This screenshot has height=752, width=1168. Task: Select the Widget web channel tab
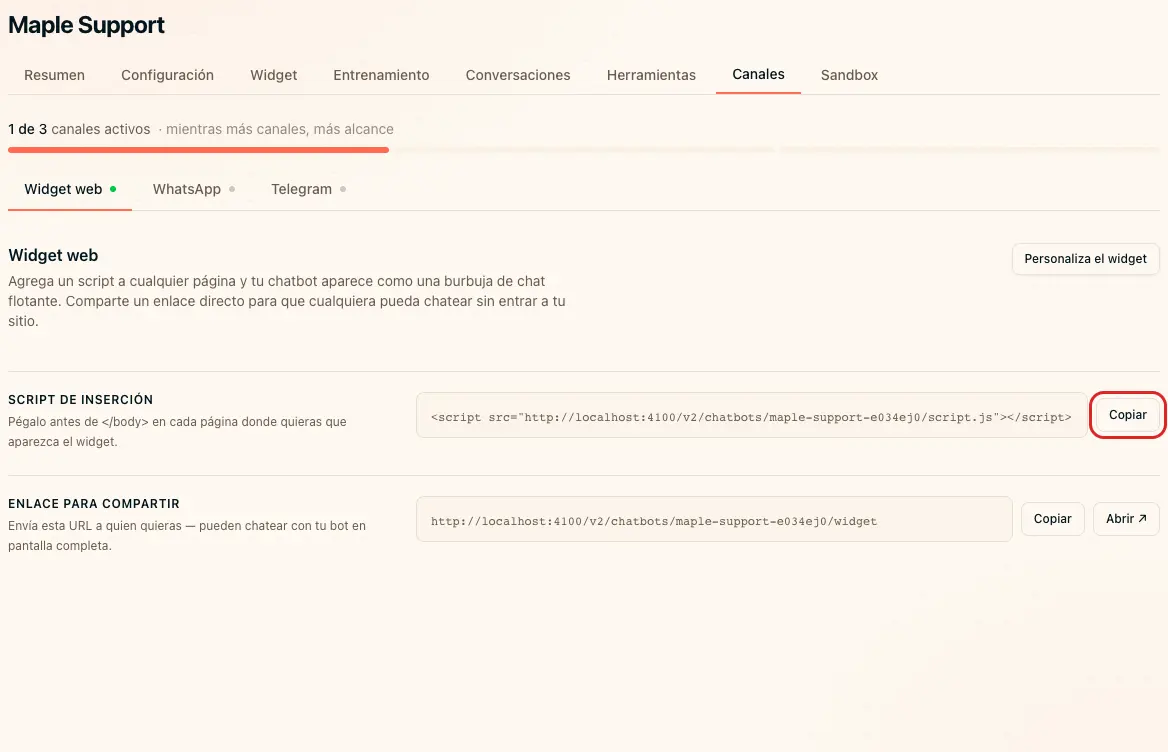pos(70,189)
